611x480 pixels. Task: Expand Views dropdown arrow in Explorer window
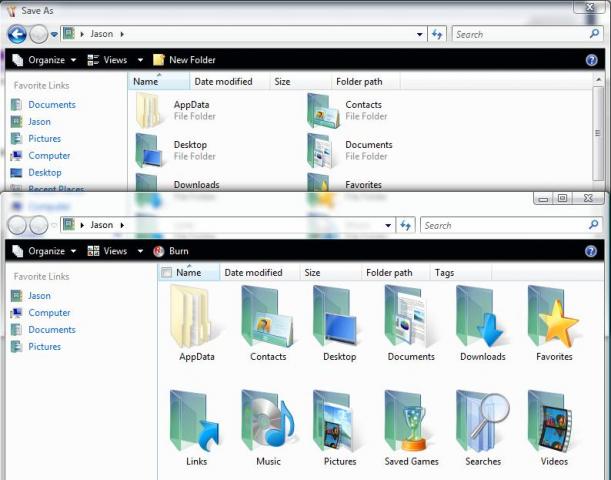coord(140,251)
